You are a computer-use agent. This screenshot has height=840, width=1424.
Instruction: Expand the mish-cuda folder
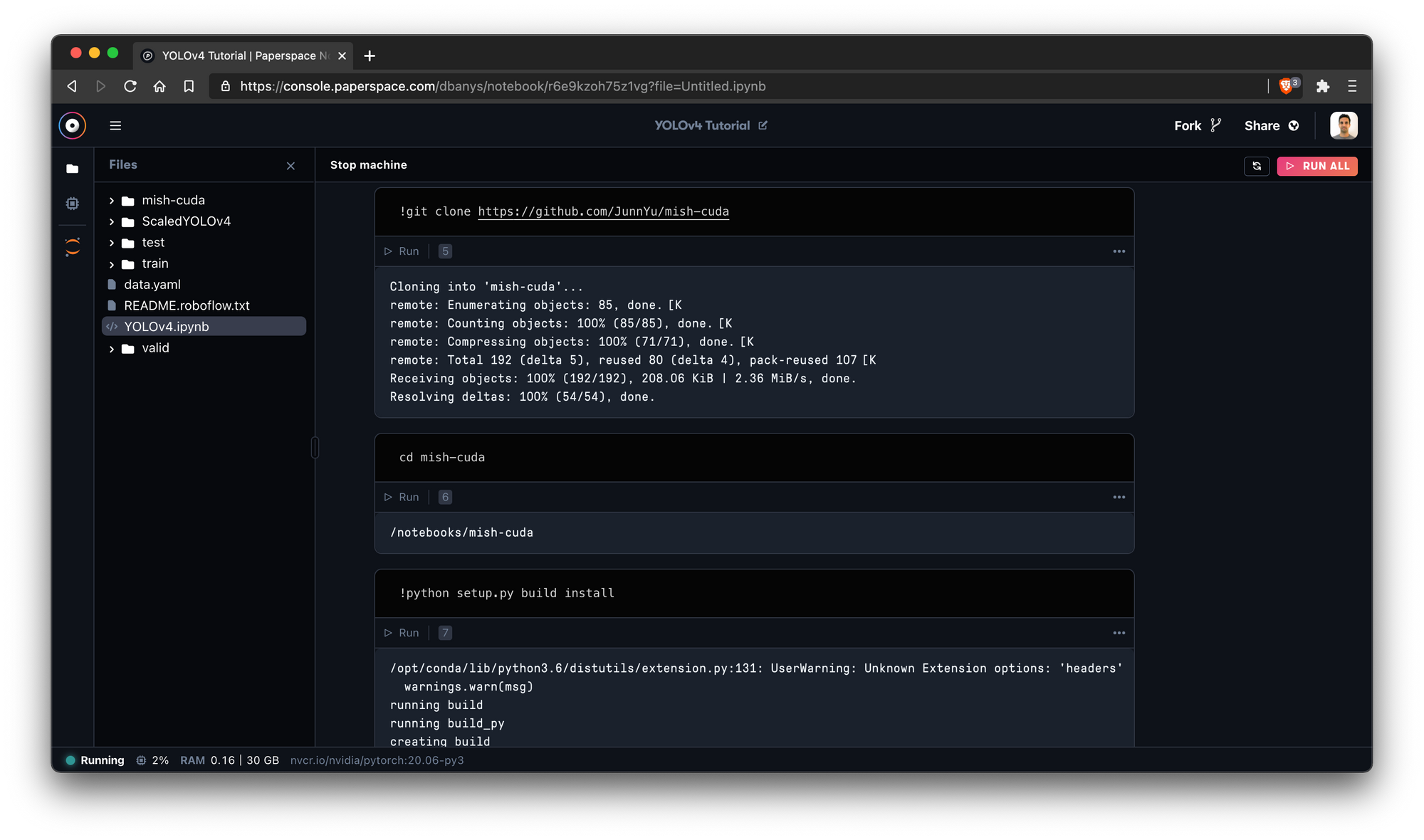pos(112,201)
